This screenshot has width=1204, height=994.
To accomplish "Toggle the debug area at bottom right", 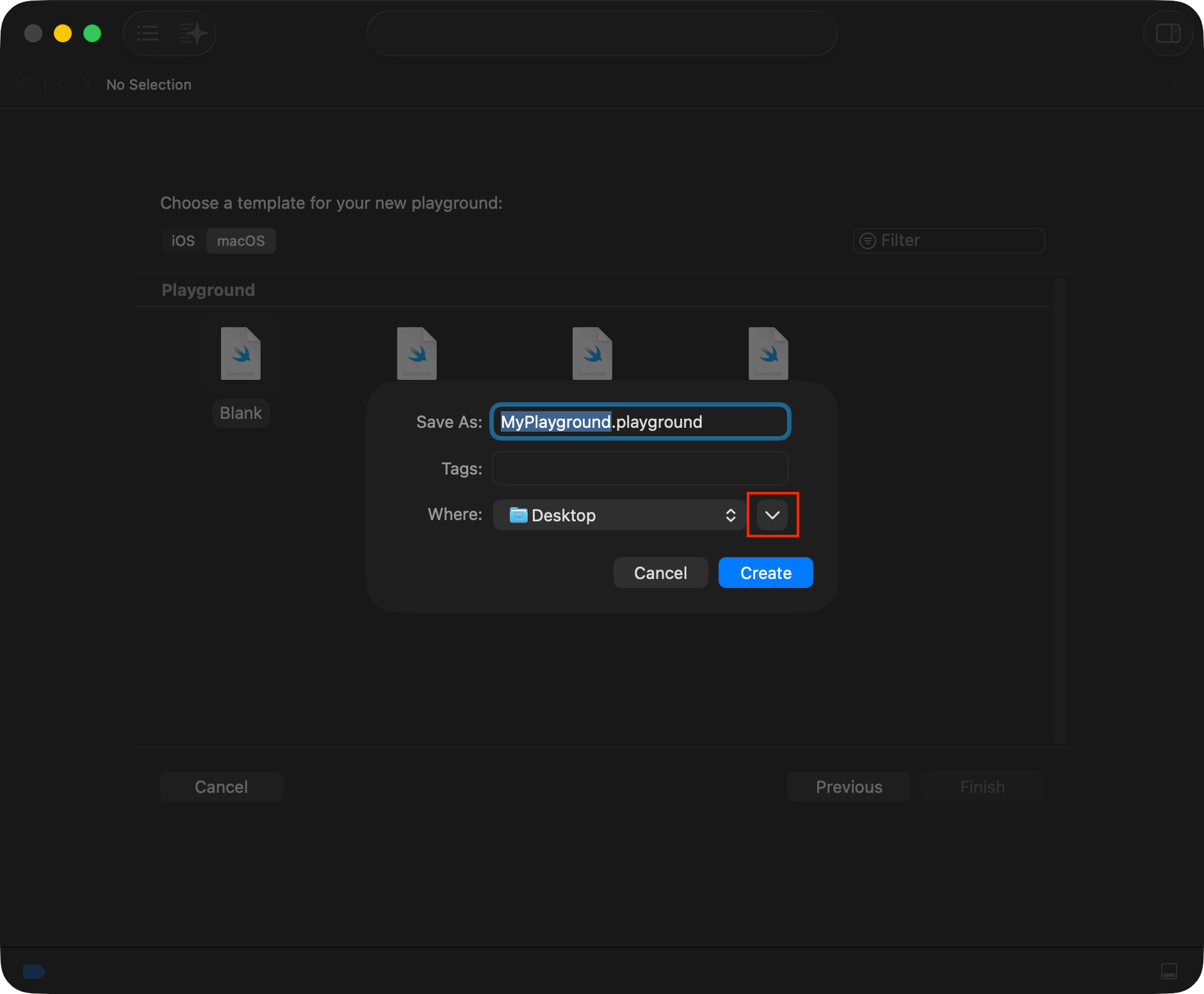I will [x=1169, y=971].
